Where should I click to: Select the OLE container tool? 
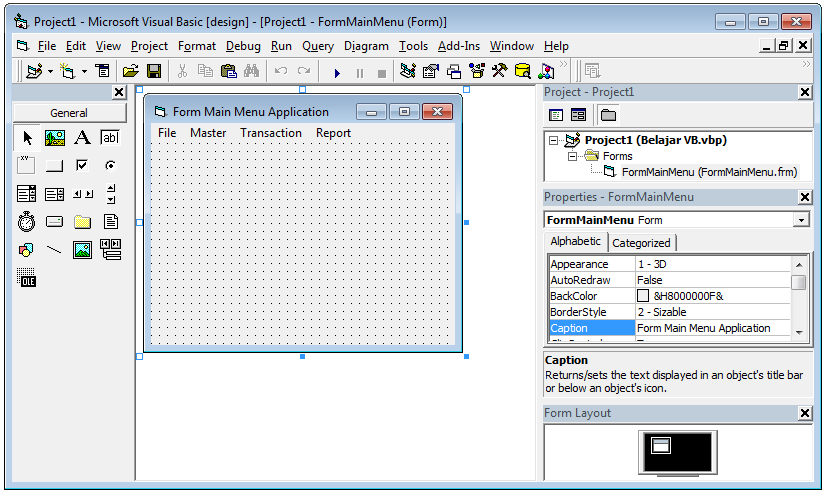26,278
